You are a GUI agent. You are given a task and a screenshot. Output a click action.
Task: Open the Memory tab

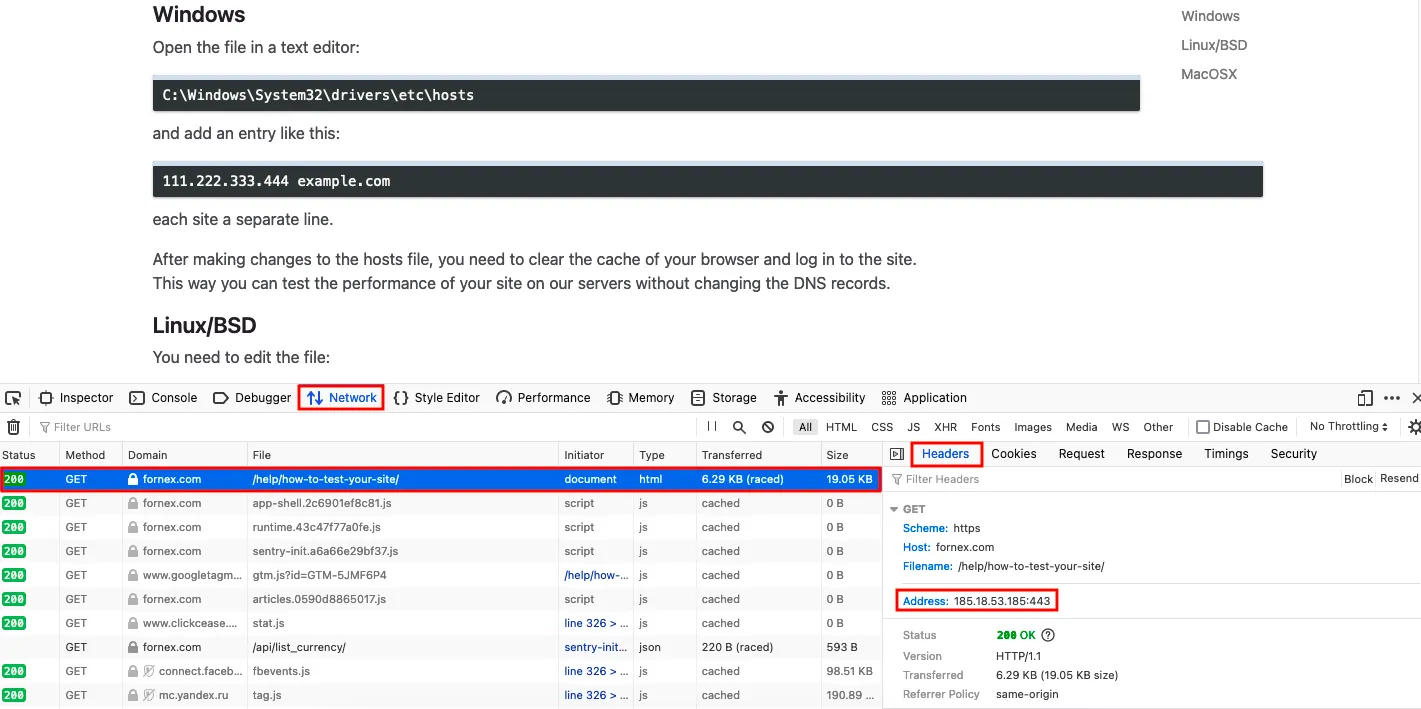coord(641,398)
